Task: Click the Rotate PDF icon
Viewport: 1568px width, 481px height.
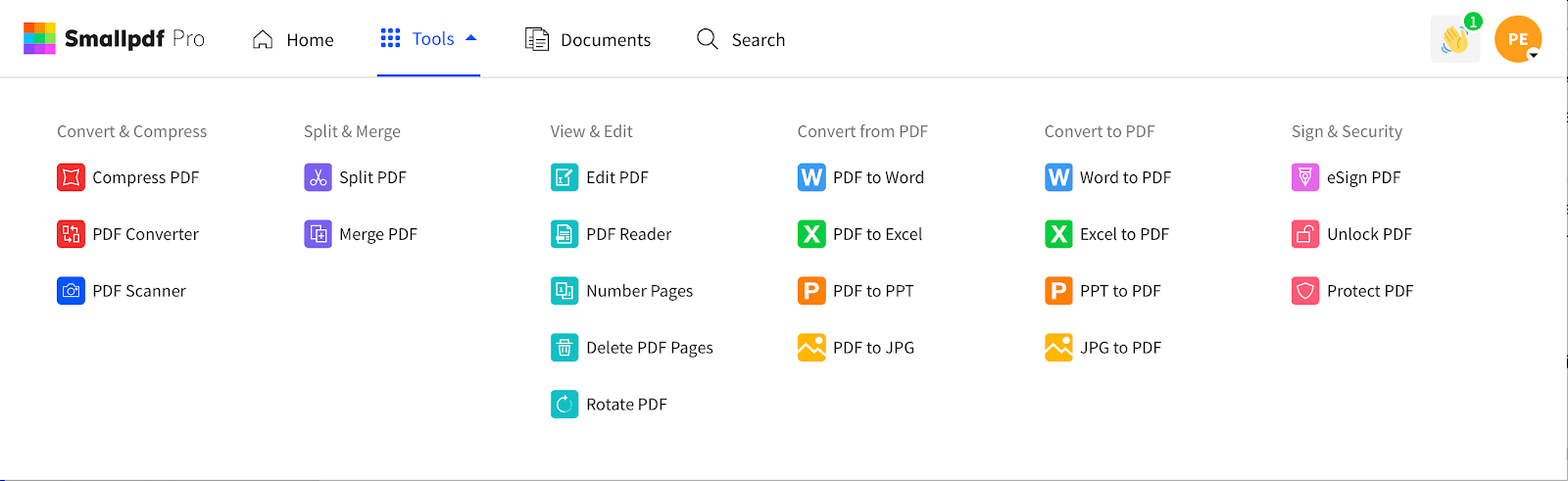Action: pos(564,405)
